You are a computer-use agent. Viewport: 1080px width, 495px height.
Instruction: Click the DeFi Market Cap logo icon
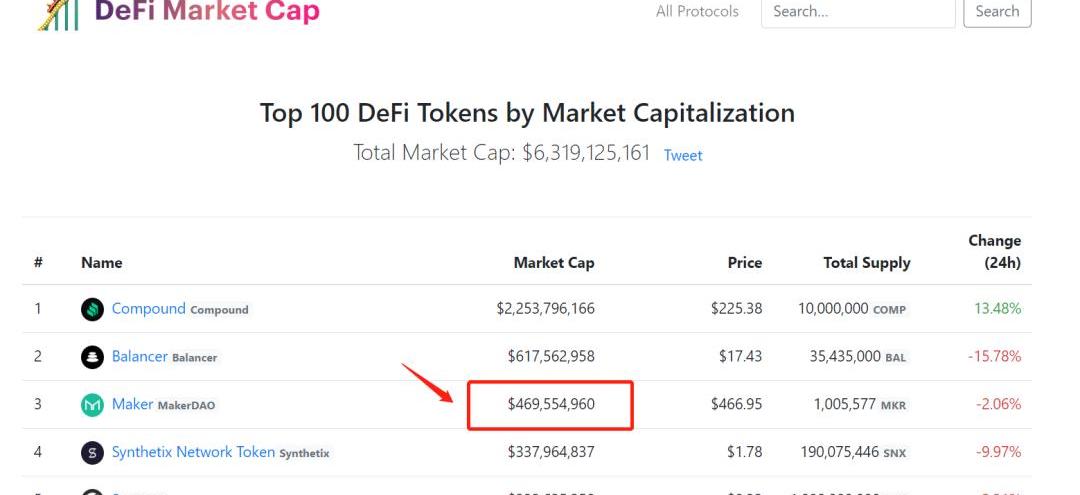click(x=58, y=13)
